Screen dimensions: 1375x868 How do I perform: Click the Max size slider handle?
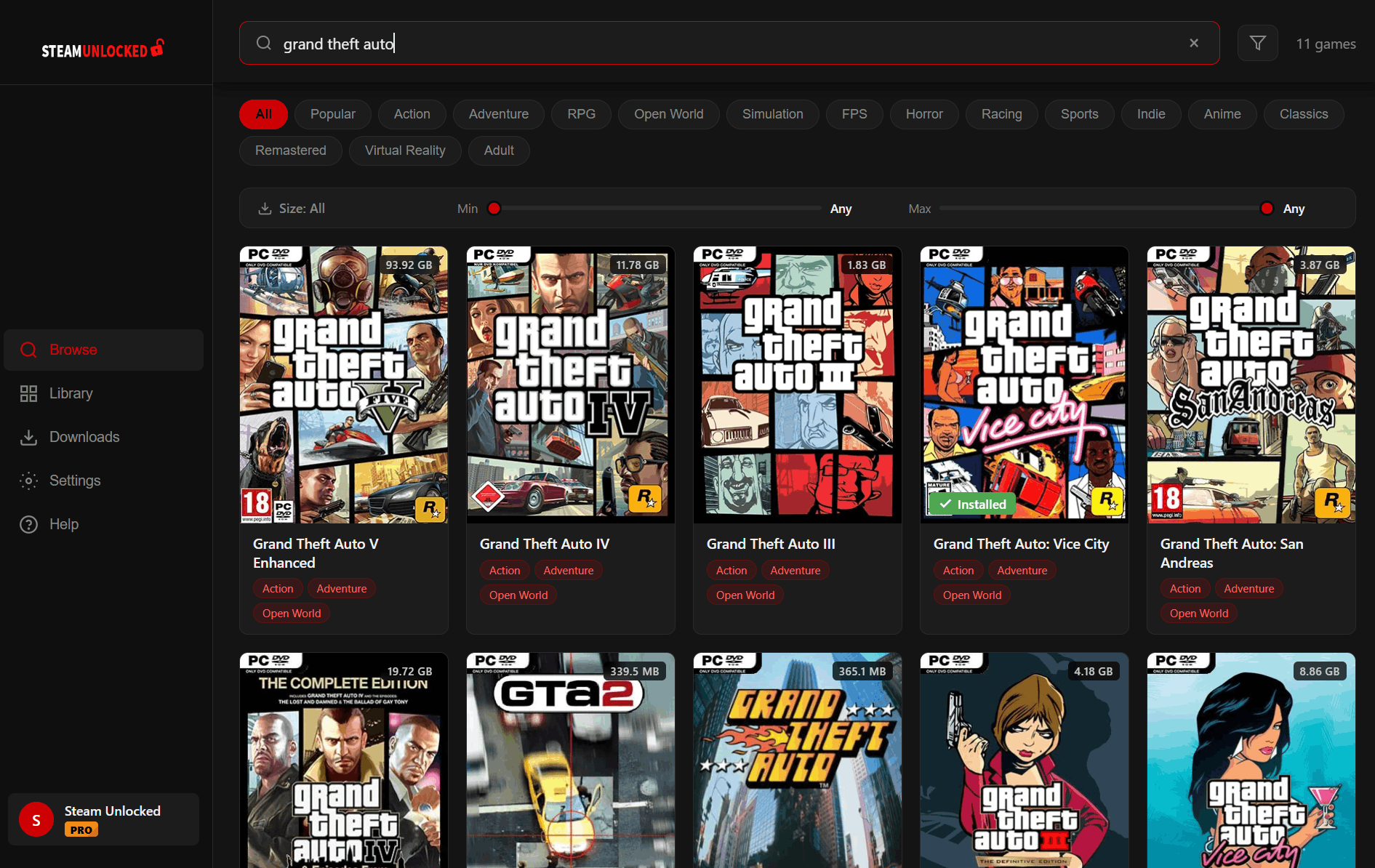point(1267,209)
